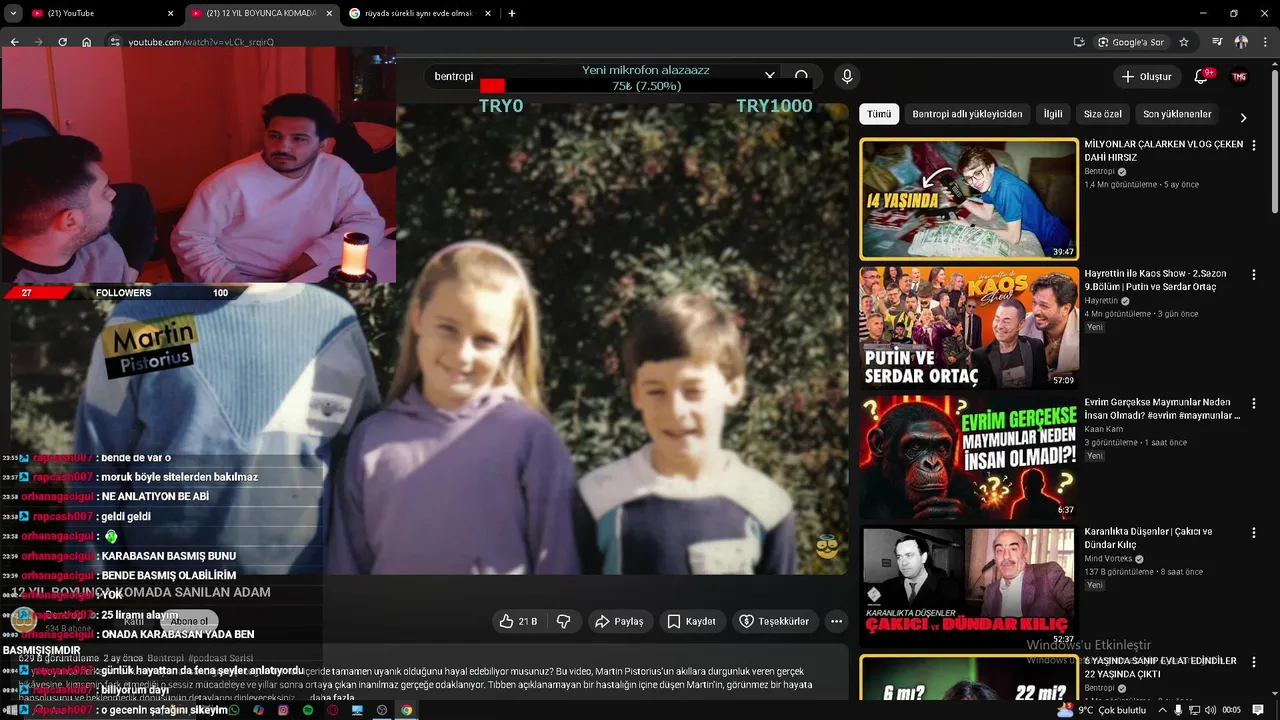Viewport: 1280px width, 720px height.
Task: Dislike the video with thumbs-down
Action: tap(563, 621)
